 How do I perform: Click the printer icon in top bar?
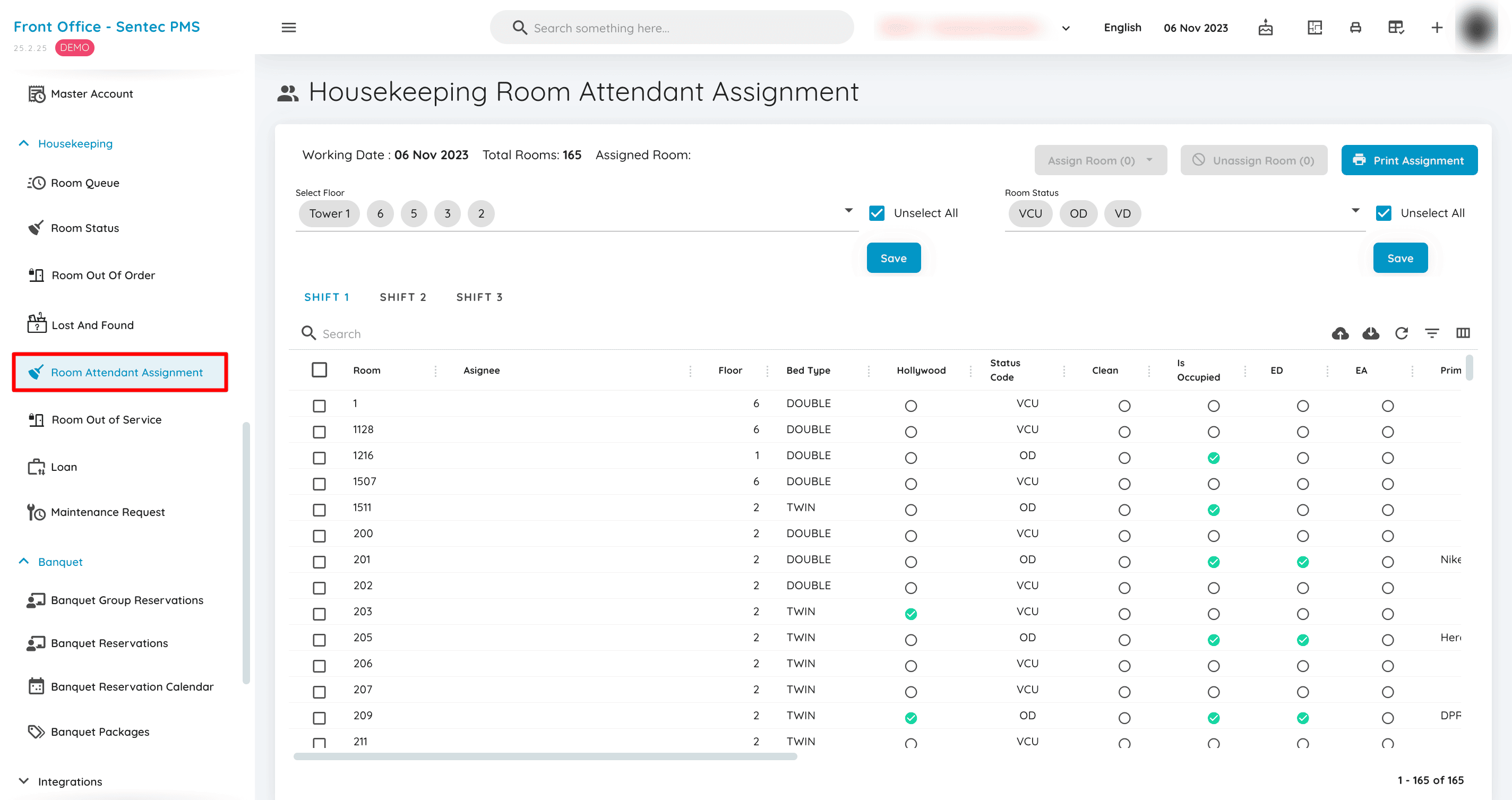[1355, 28]
